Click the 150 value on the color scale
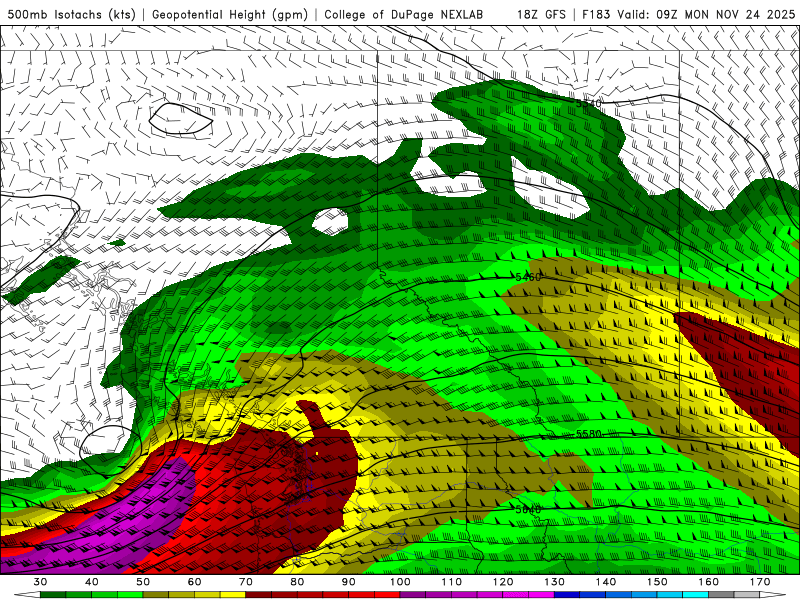 [x=657, y=582]
